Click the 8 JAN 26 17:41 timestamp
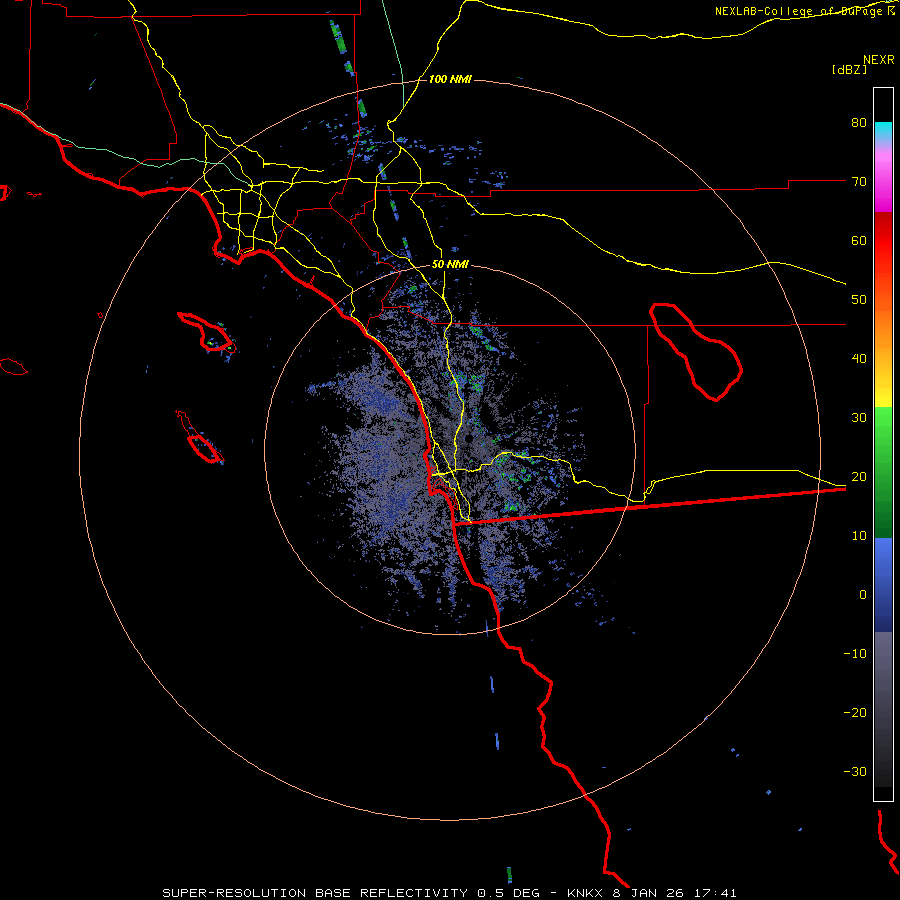The width and height of the screenshot is (900, 900). coord(675,893)
